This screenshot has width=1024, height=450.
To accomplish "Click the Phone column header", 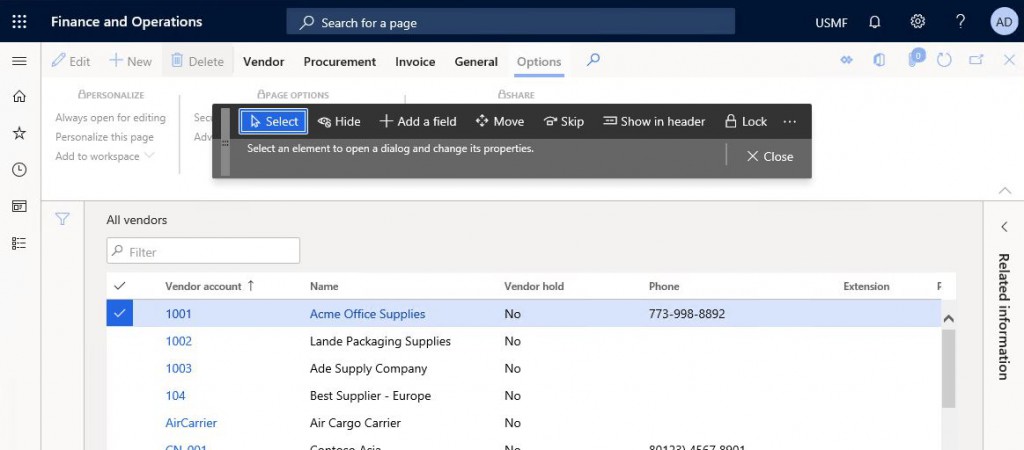I will point(664,286).
